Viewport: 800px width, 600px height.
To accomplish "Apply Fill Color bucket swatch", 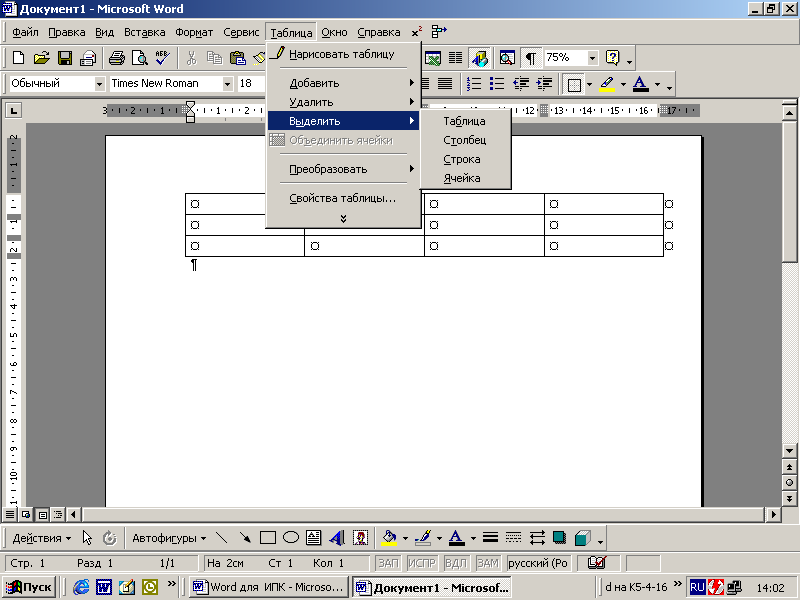I will pyautogui.click(x=389, y=537).
